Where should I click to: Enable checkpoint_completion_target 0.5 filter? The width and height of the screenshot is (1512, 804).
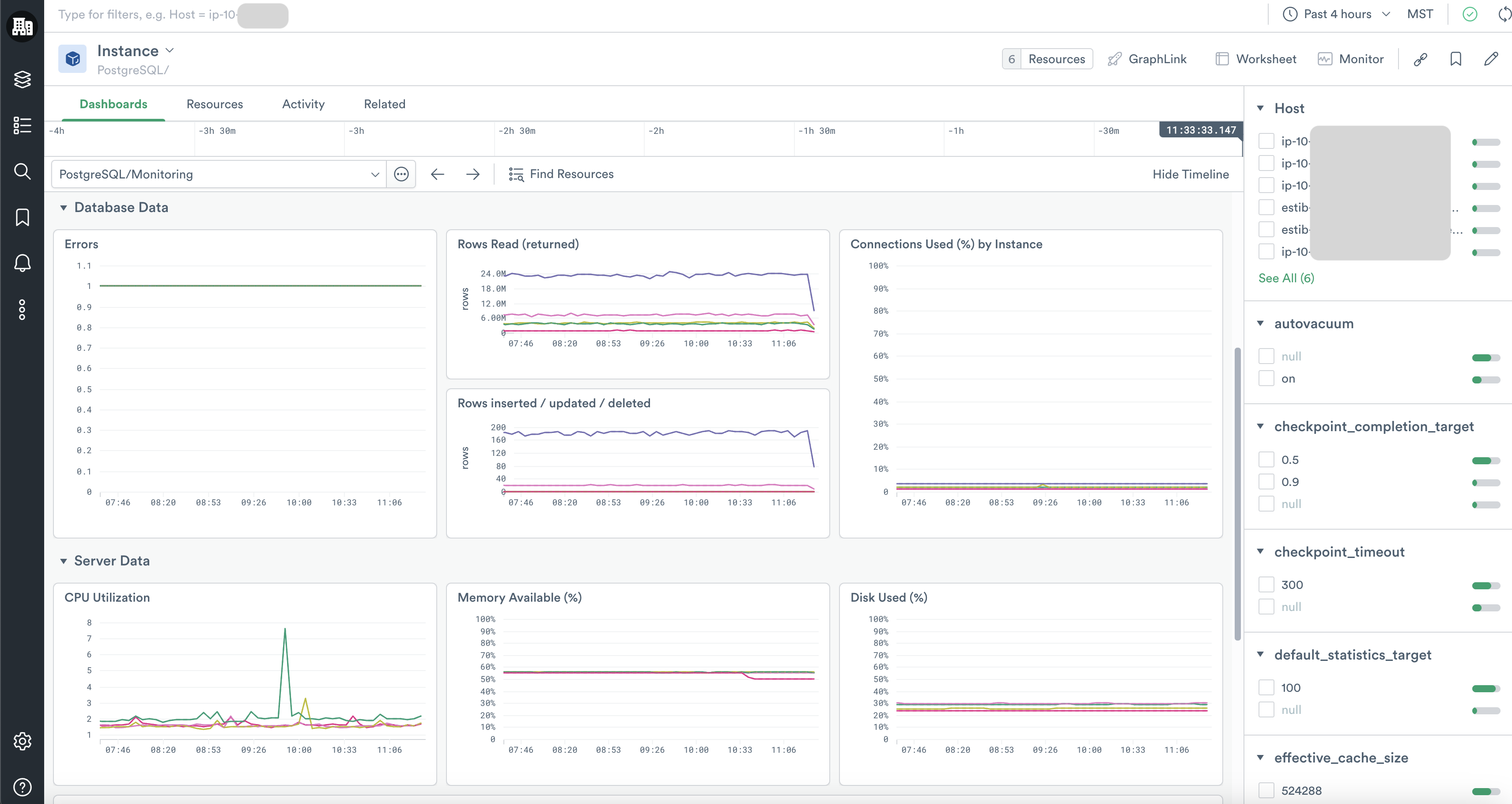coord(1266,460)
